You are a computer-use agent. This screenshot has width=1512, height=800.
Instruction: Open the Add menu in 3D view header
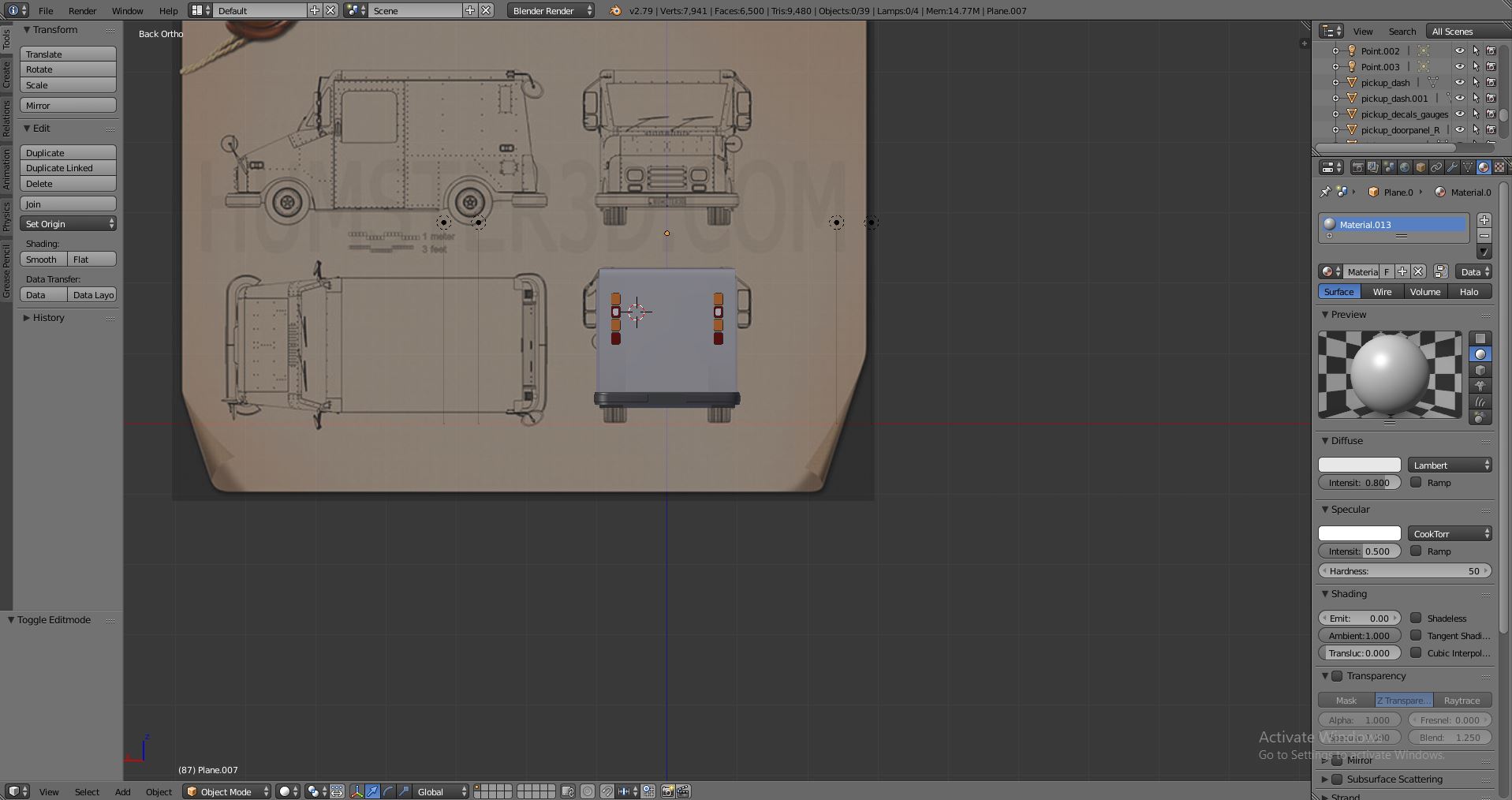122,791
